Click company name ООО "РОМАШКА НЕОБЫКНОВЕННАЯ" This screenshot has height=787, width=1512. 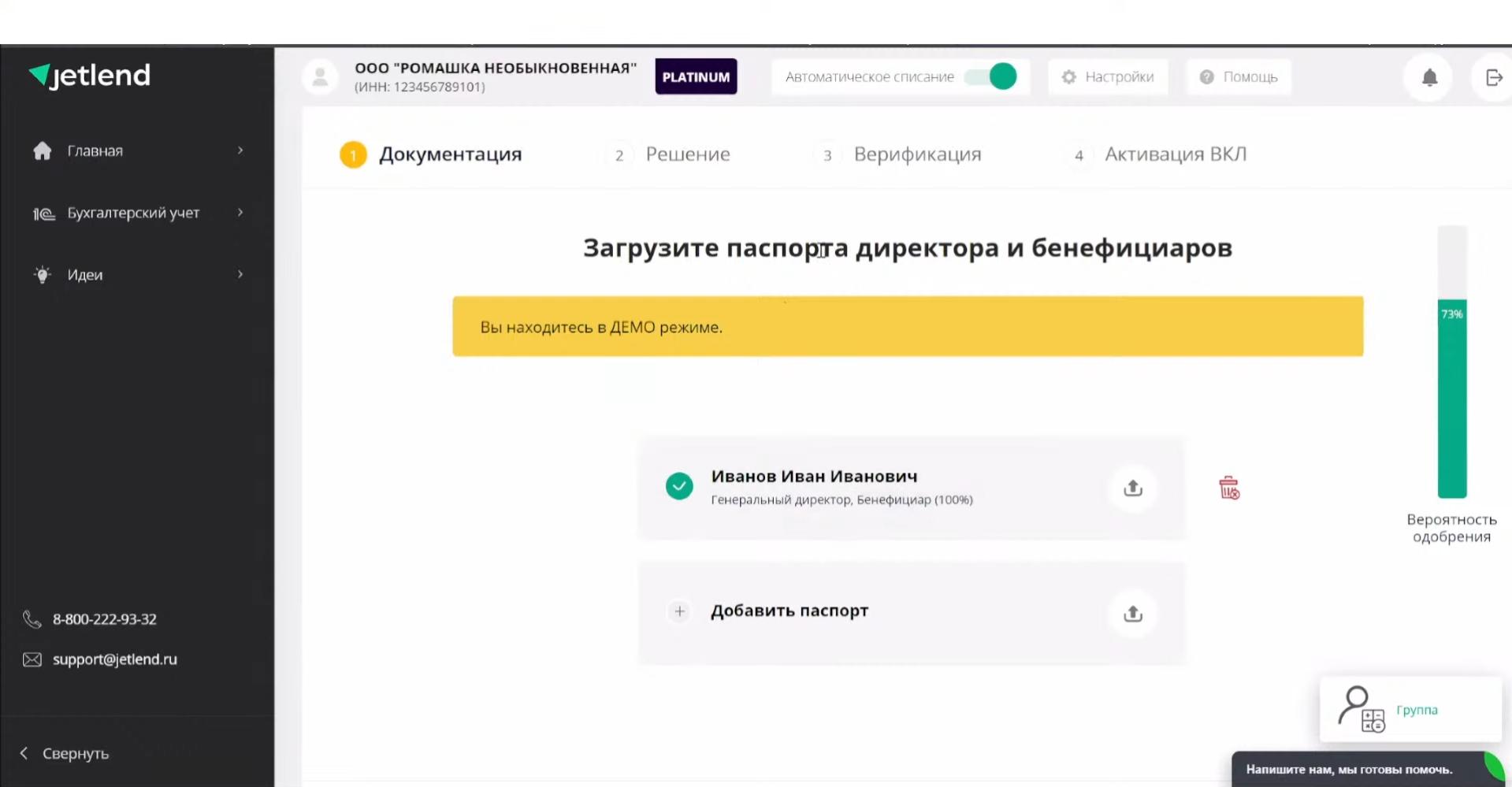coord(496,69)
